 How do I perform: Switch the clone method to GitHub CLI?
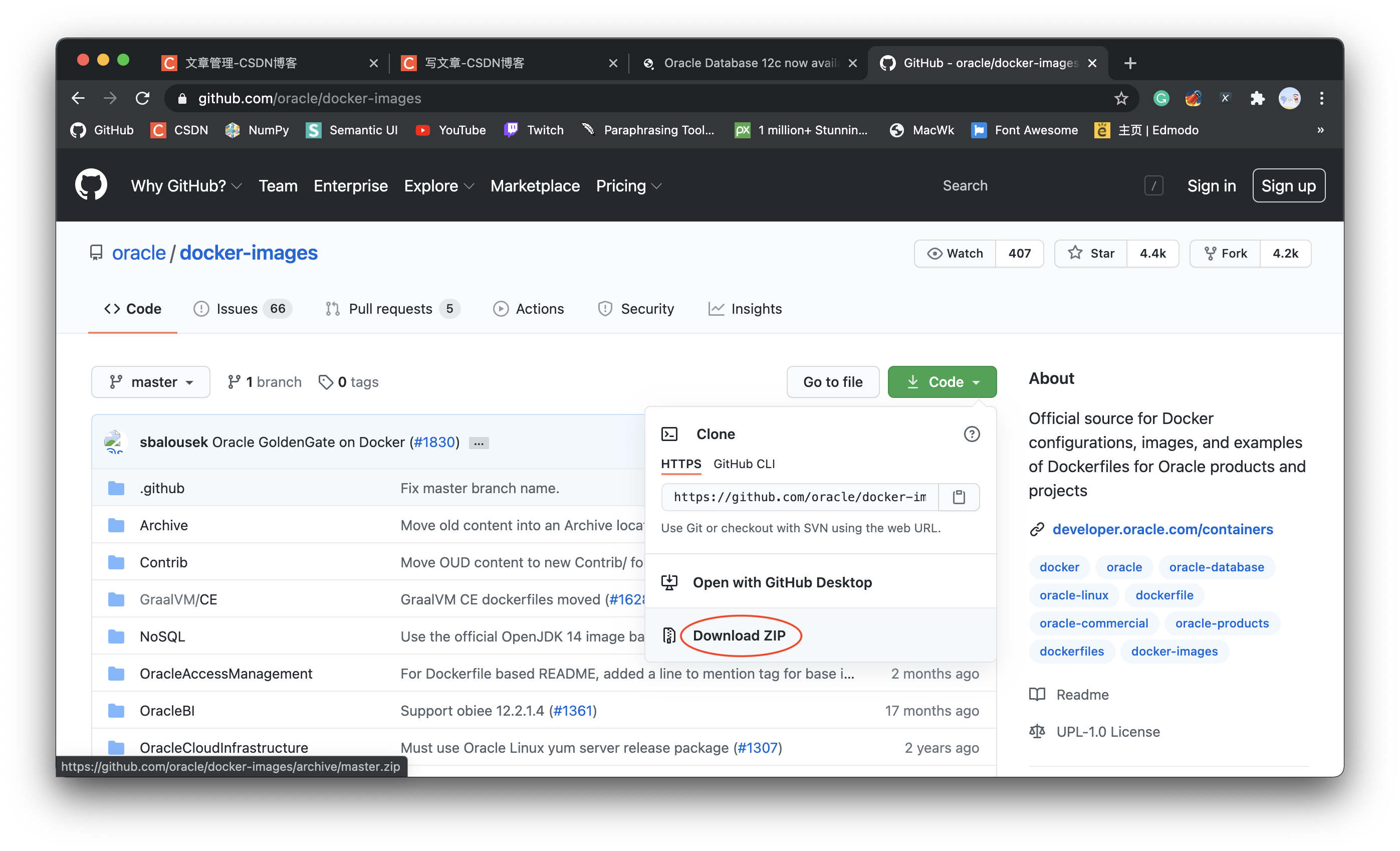click(744, 464)
